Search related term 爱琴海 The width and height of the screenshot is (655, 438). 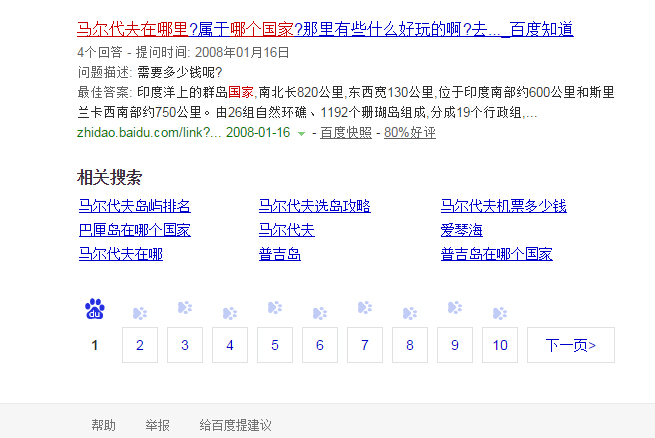[461, 230]
